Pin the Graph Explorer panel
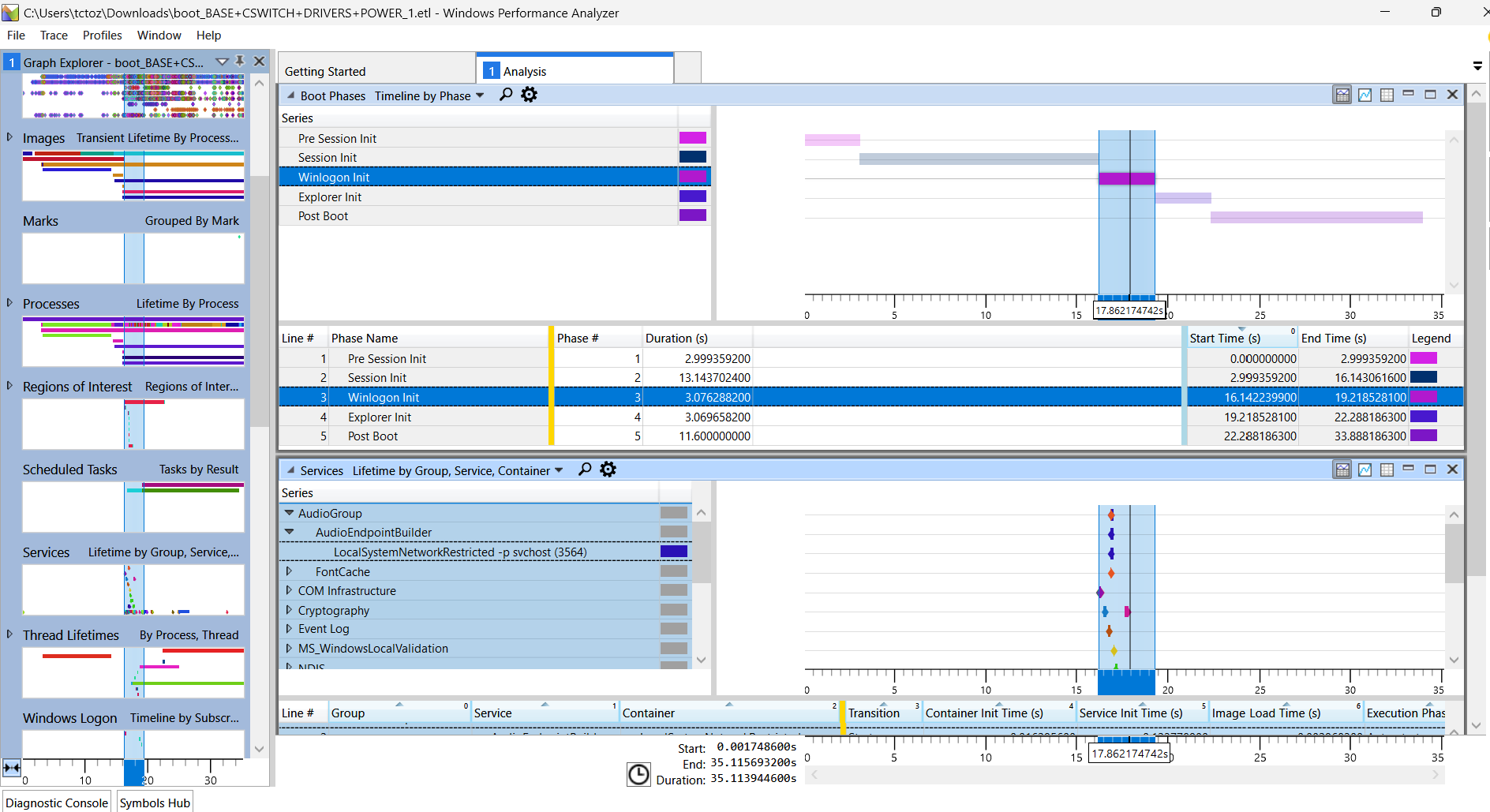Viewport: 1490px width, 812px height. pyautogui.click(x=240, y=62)
